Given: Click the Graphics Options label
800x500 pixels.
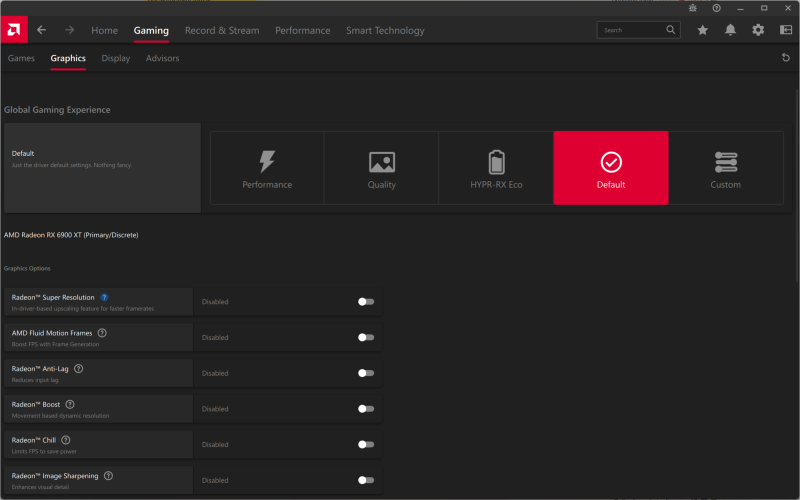Looking at the screenshot, I should 27,268.
